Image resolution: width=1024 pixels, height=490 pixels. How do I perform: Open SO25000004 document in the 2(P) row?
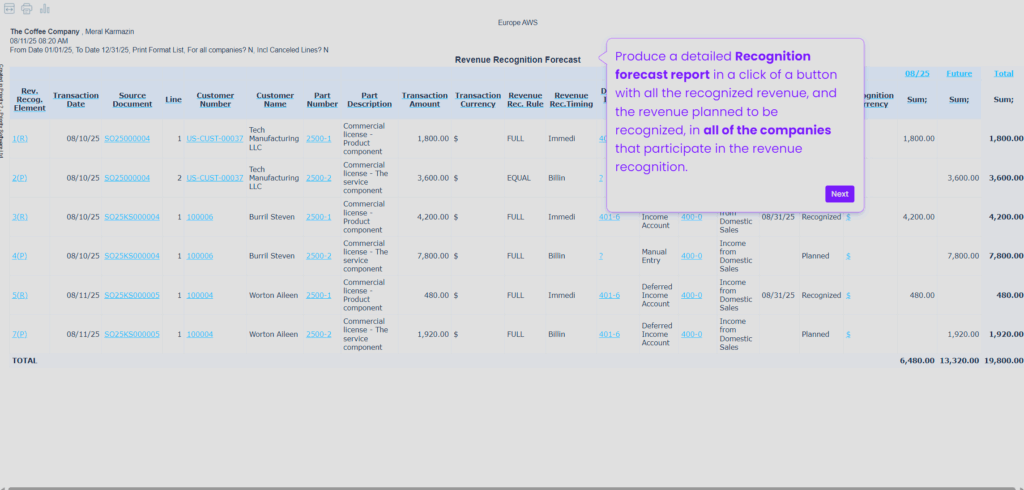[x=127, y=178]
